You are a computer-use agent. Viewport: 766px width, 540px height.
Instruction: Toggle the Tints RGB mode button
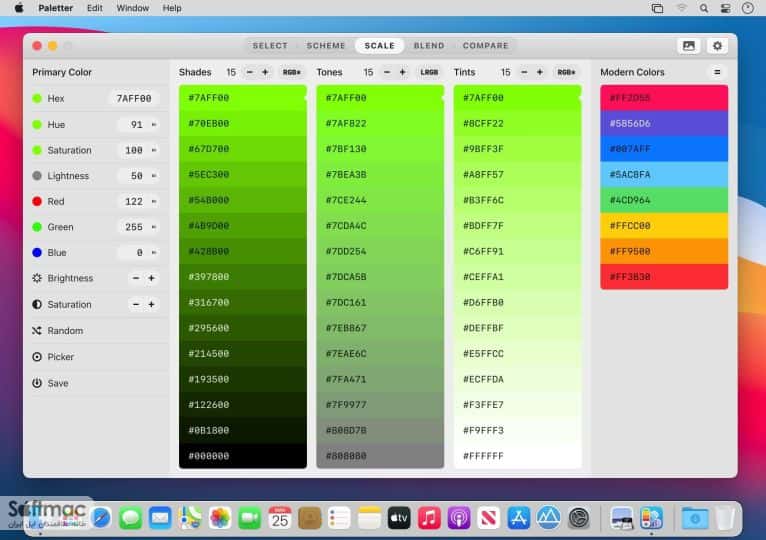[566, 72]
